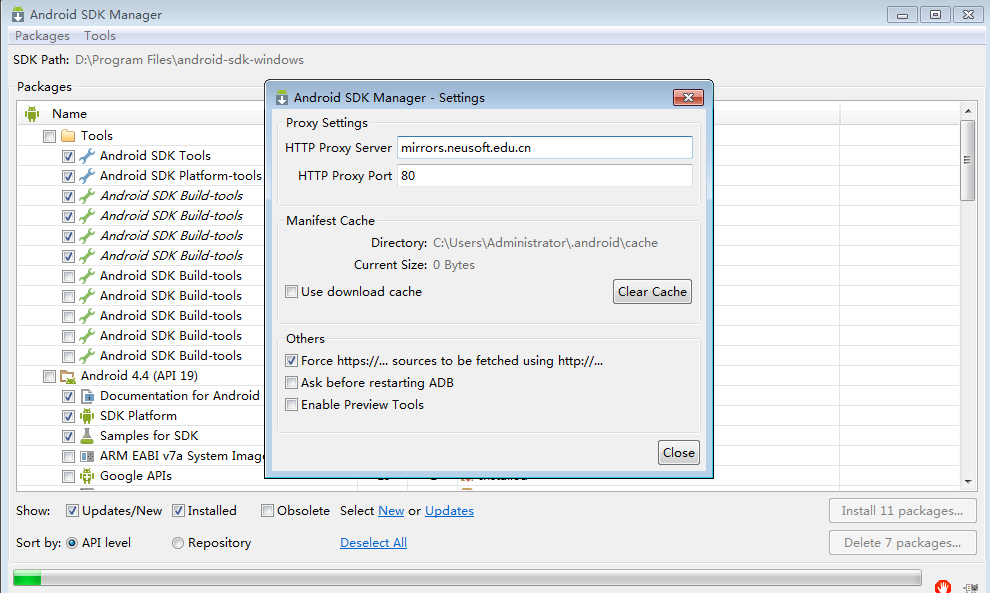Screen dimensions: 990x593
Task: Select the Android SDK Platform-tools row label
Action: tap(181, 176)
